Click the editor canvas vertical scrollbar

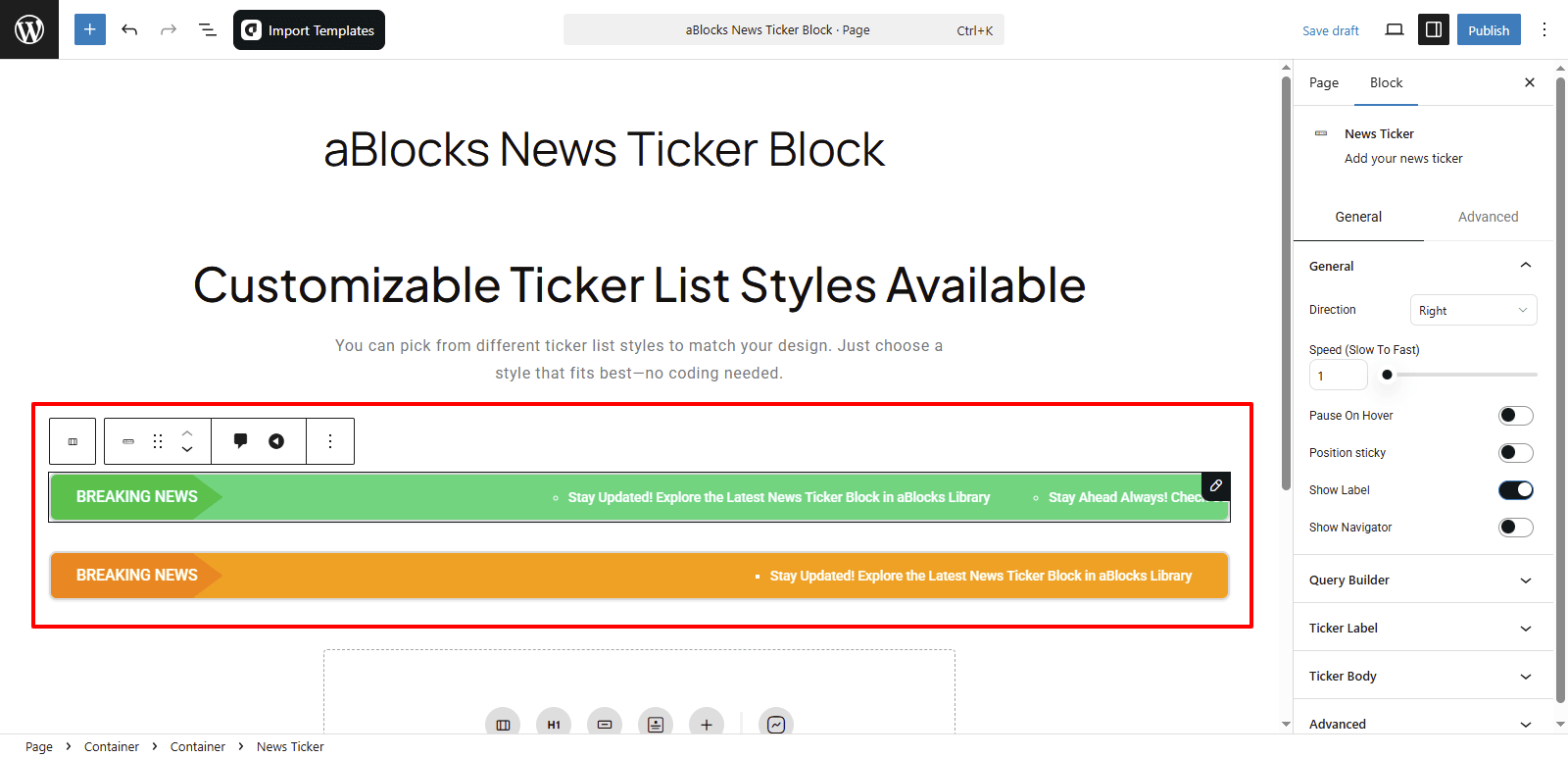[1286, 283]
